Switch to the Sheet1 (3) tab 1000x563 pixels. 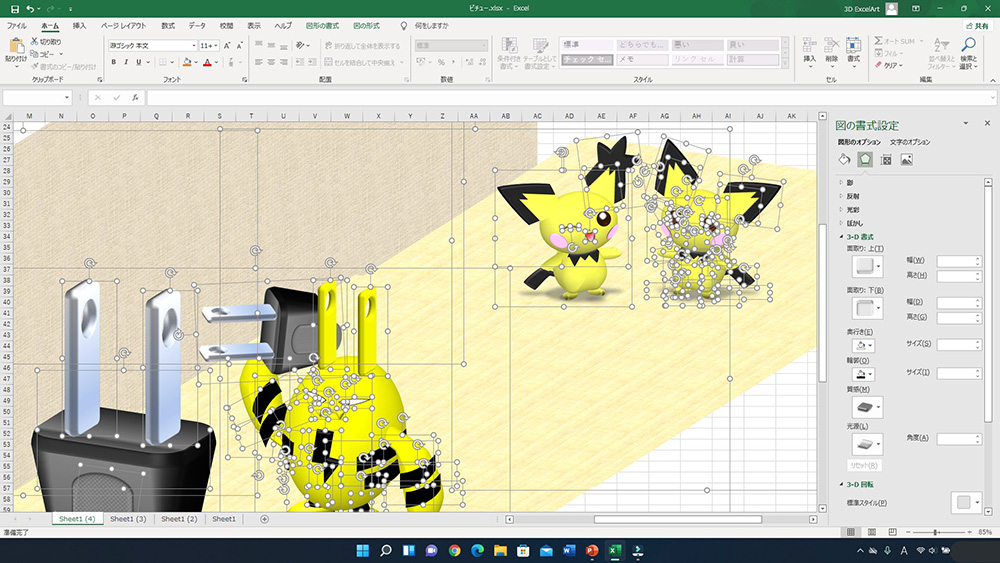(128, 519)
